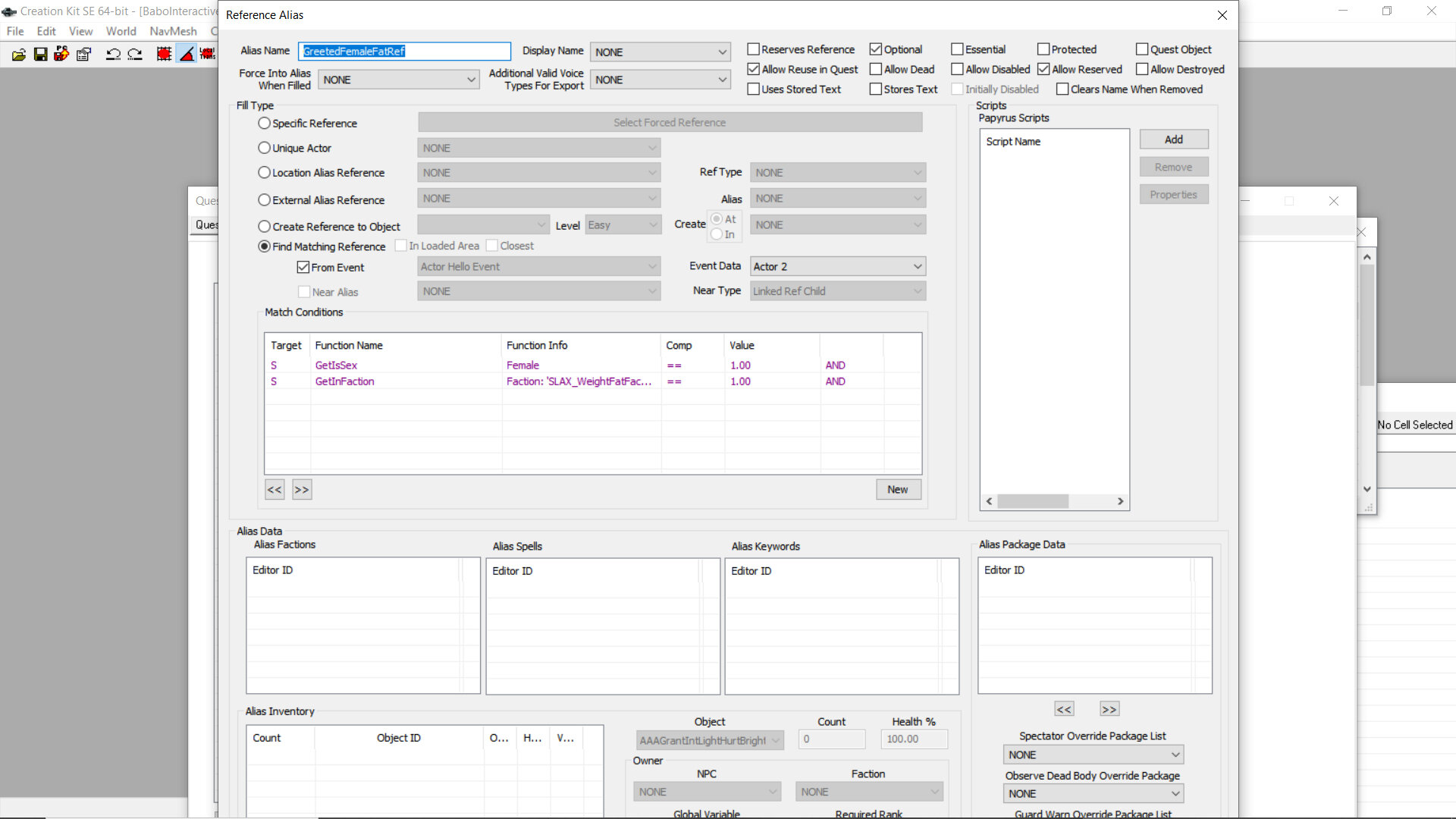This screenshot has width=1456, height=819.
Task: Click the background window vertical scrollbar thumb
Action: click(1367, 325)
